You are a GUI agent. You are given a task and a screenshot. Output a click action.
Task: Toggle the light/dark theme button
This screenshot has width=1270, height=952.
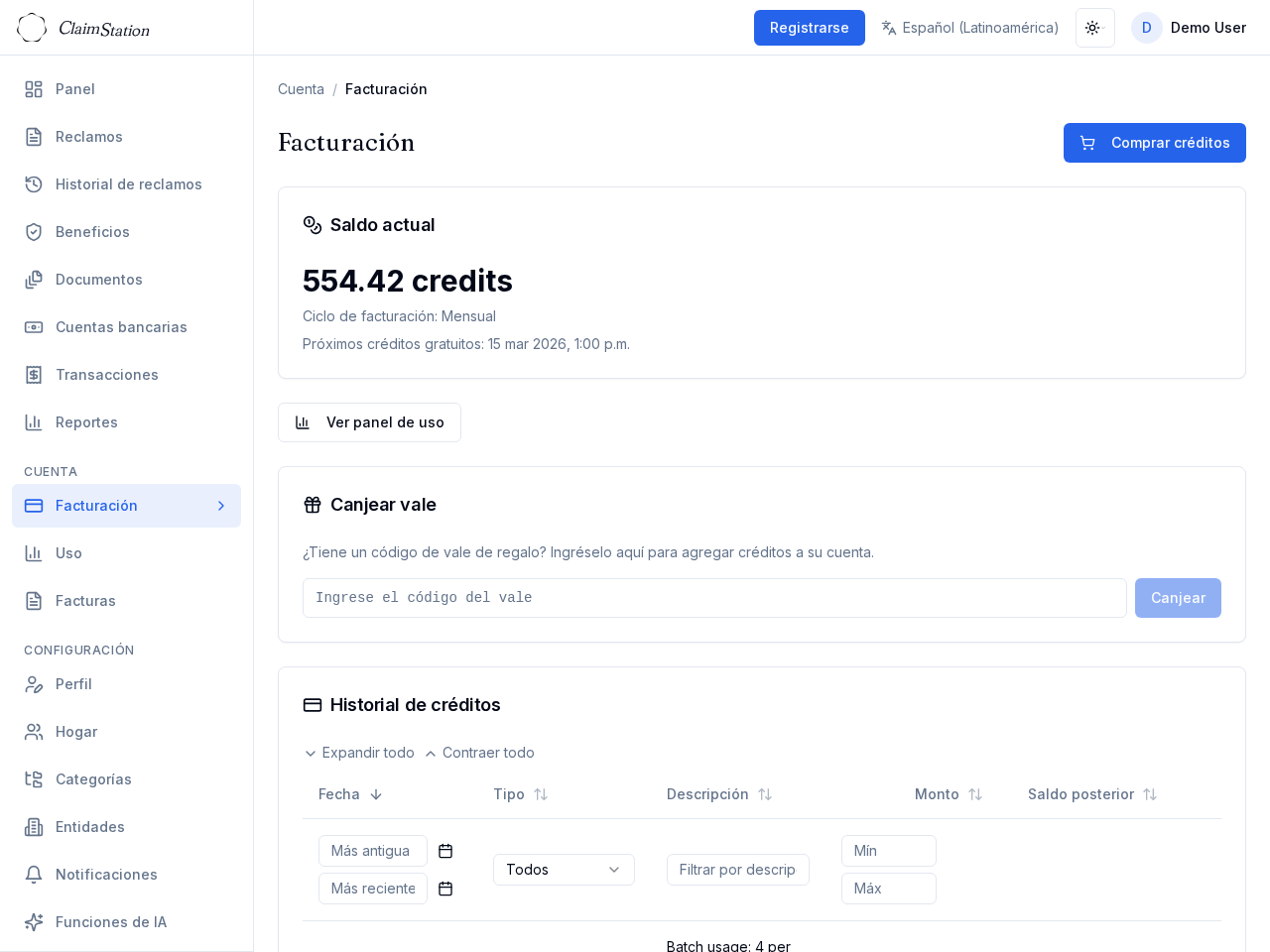click(1094, 28)
